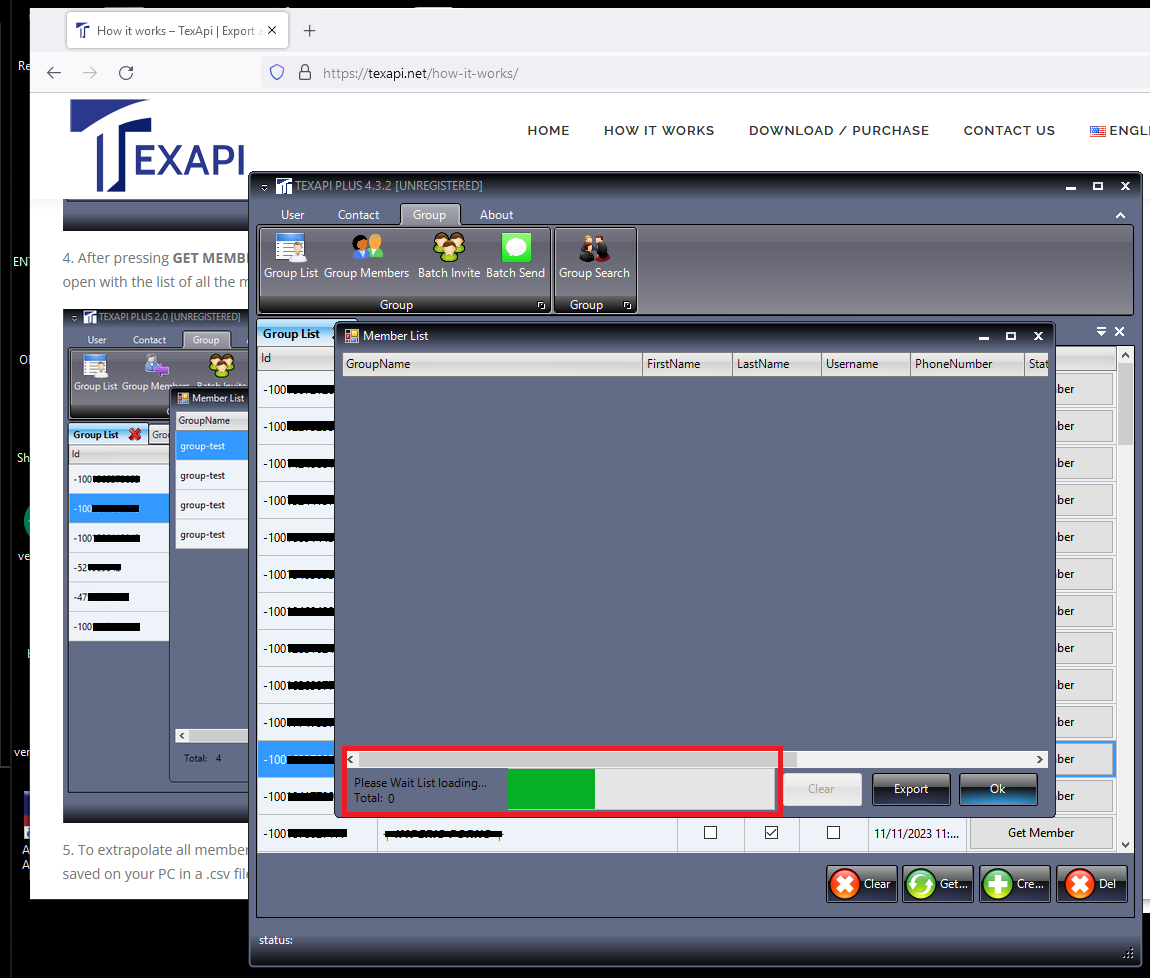Open the English language flag selector
1150x978 pixels.
click(x=1119, y=131)
